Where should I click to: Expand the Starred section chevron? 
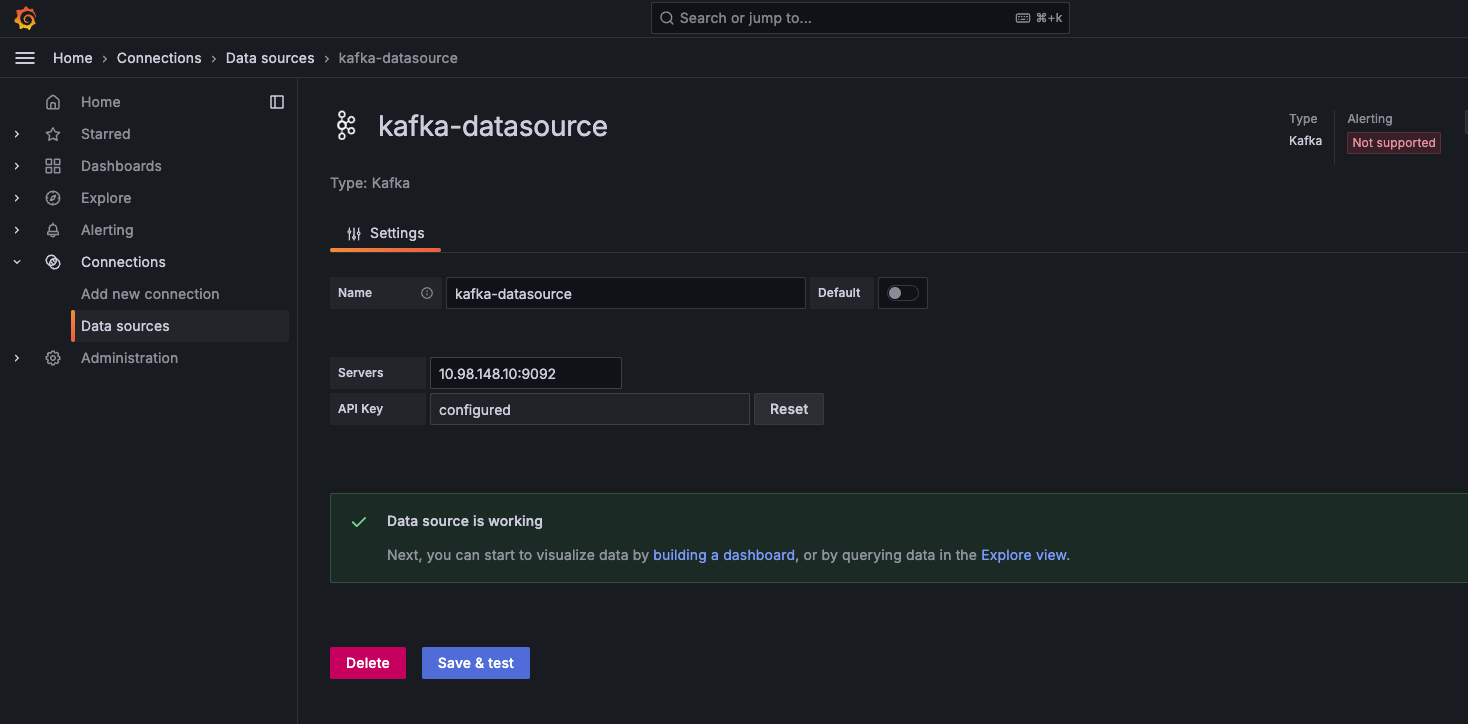[17, 134]
